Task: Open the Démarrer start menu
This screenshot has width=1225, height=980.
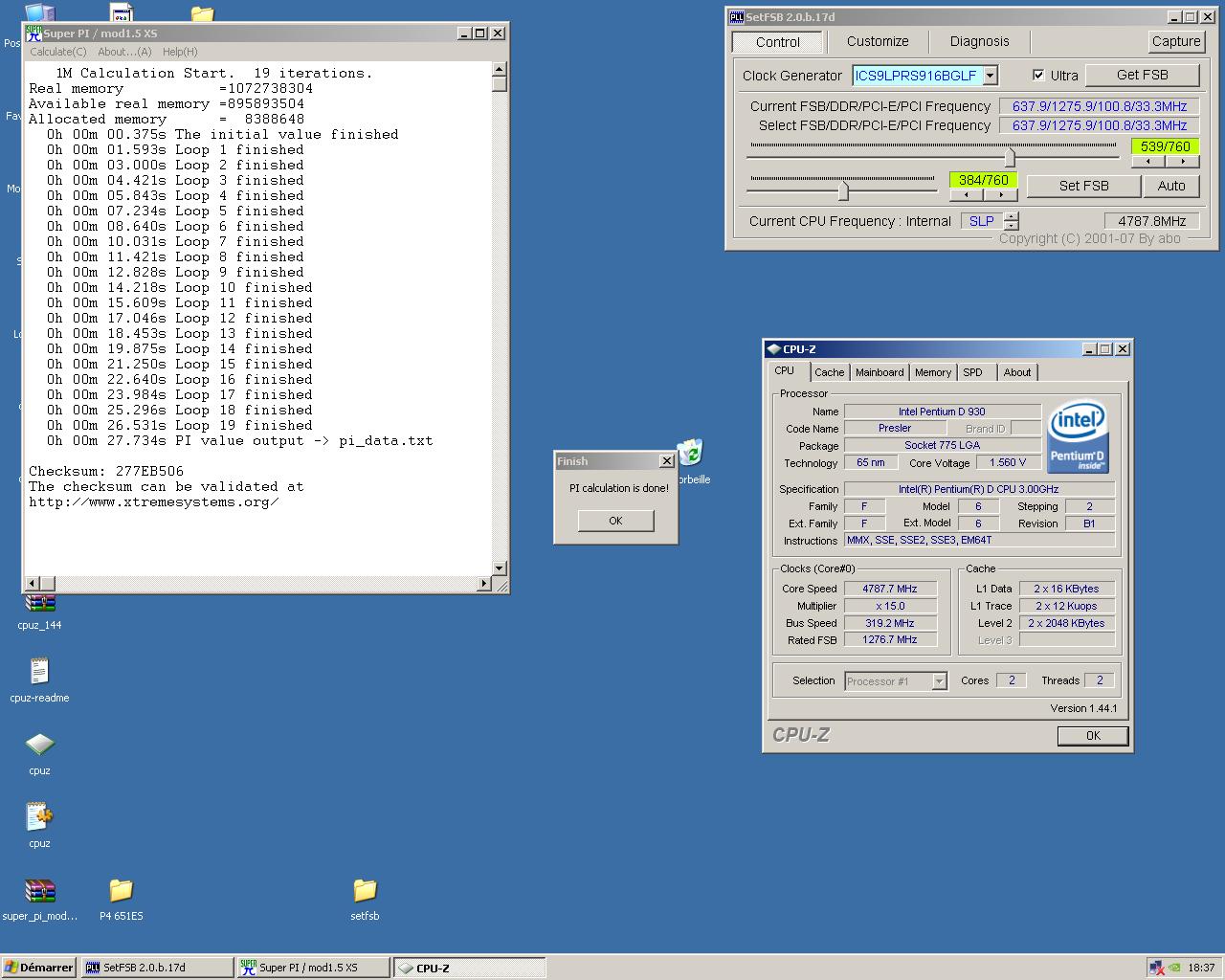Action: [38, 968]
